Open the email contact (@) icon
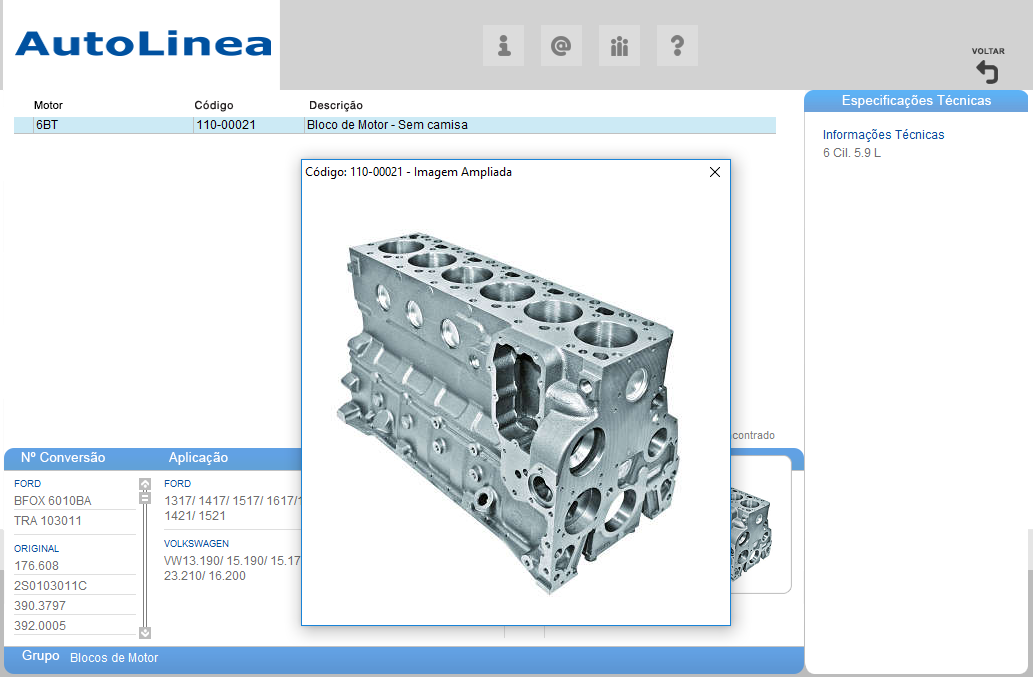Image resolution: width=1033 pixels, height=677 pixels. click(x=561, y=46)
